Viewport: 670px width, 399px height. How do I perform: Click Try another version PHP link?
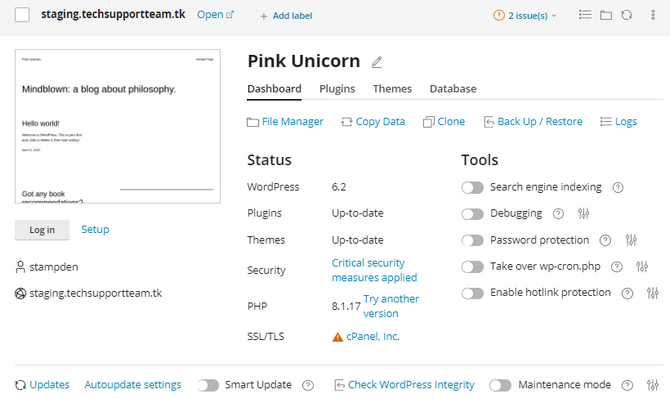point(391,306)
